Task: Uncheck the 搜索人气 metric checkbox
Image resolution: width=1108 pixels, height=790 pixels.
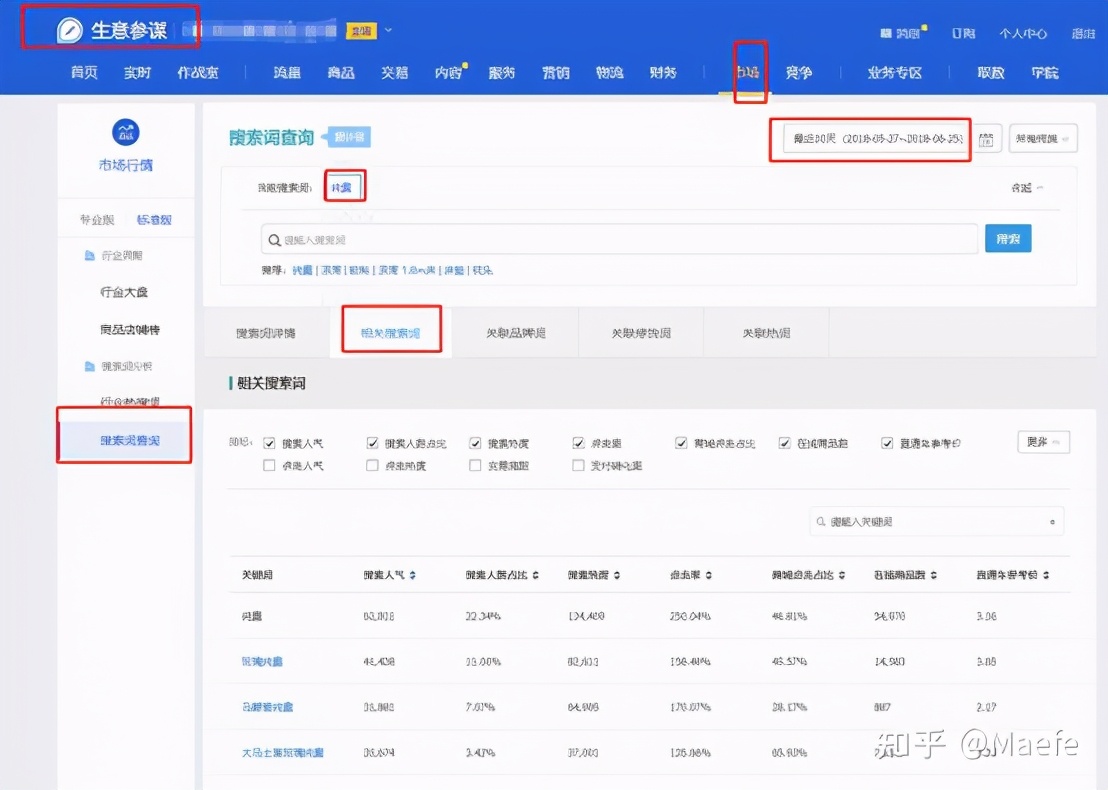Action: coord(268,442)
